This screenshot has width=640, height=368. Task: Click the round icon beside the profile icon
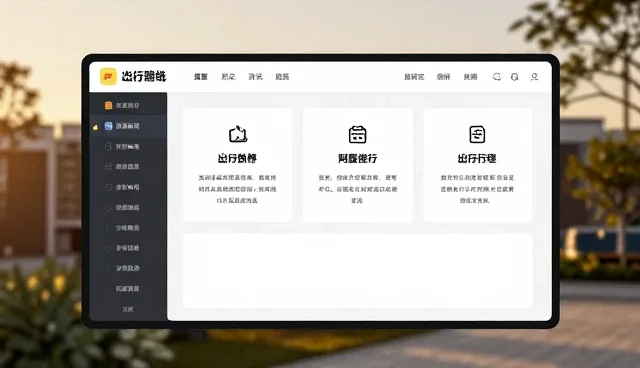pos(515,77)
